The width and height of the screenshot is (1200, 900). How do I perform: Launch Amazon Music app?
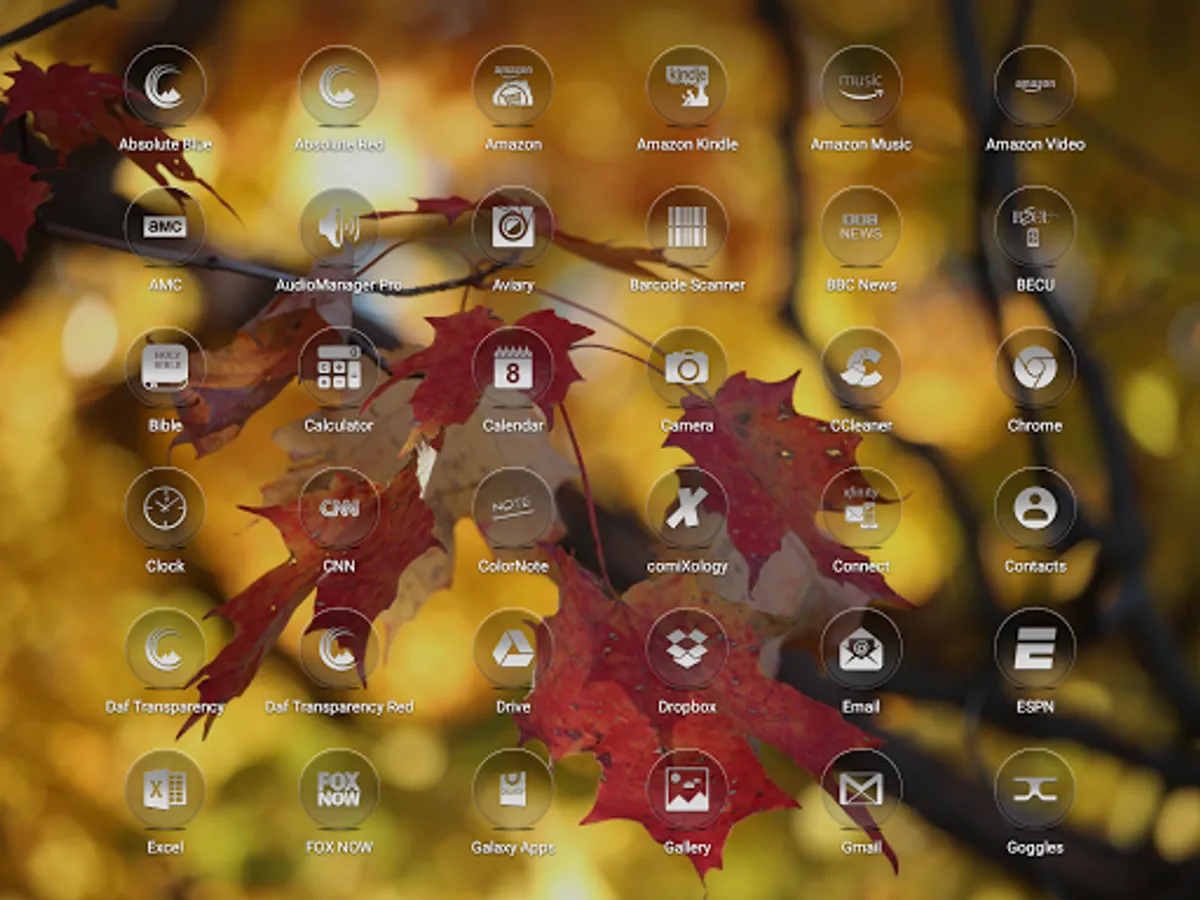861,86
